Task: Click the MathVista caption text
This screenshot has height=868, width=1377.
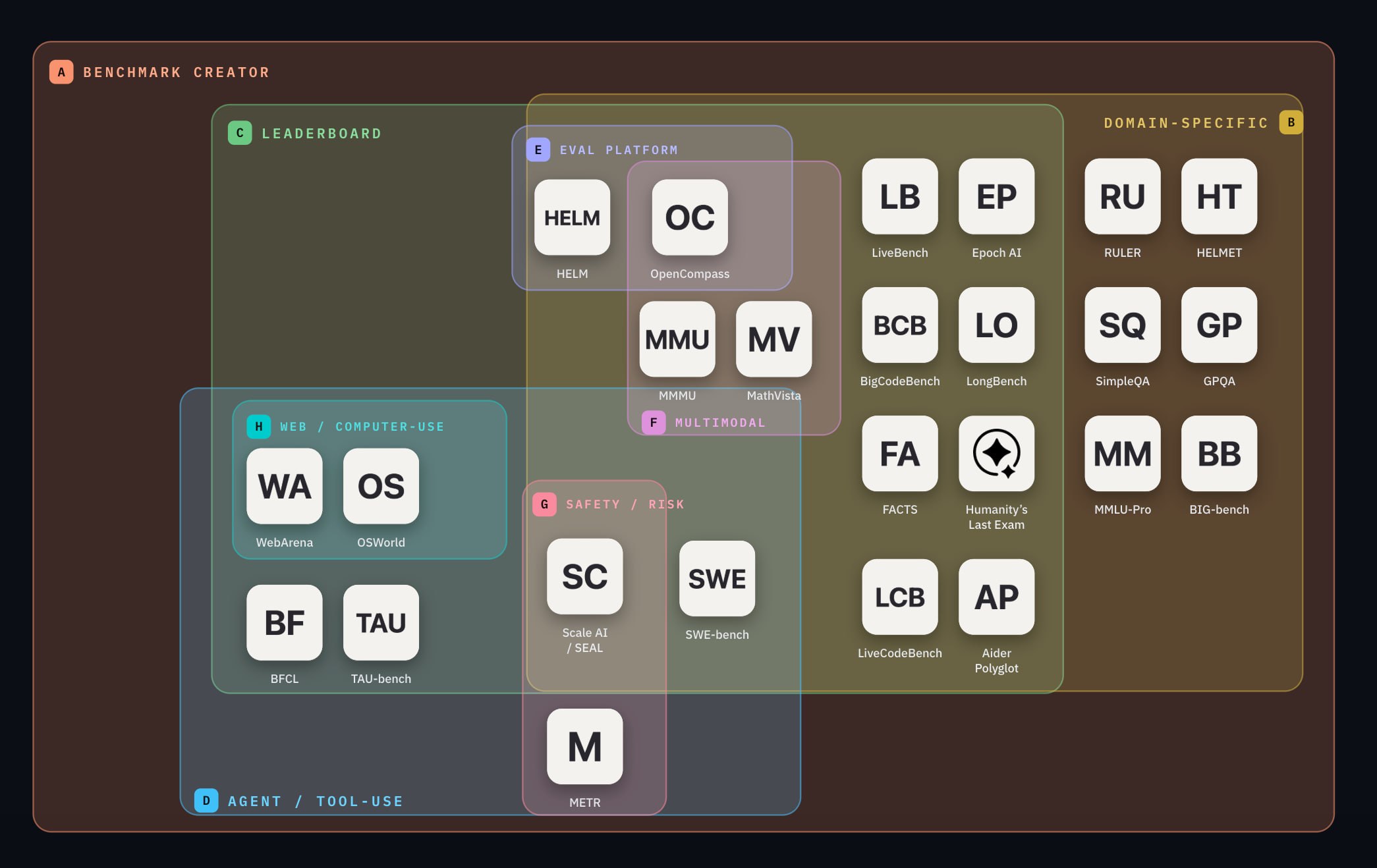Action: 773,396
